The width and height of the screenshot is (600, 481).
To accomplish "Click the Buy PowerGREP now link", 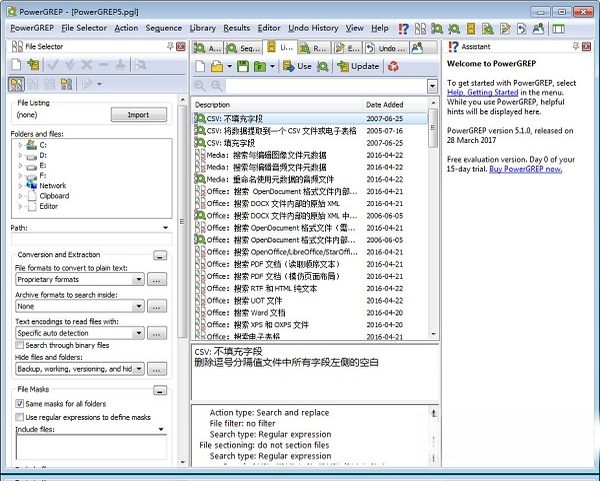I will click(526, 169).
